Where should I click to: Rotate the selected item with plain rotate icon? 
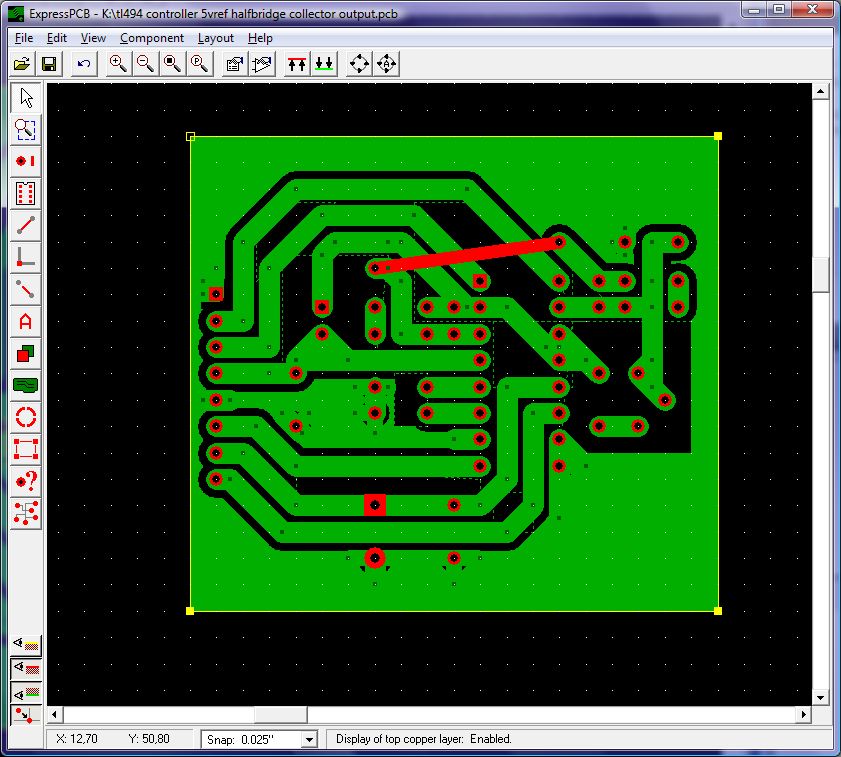pos(359,64)
